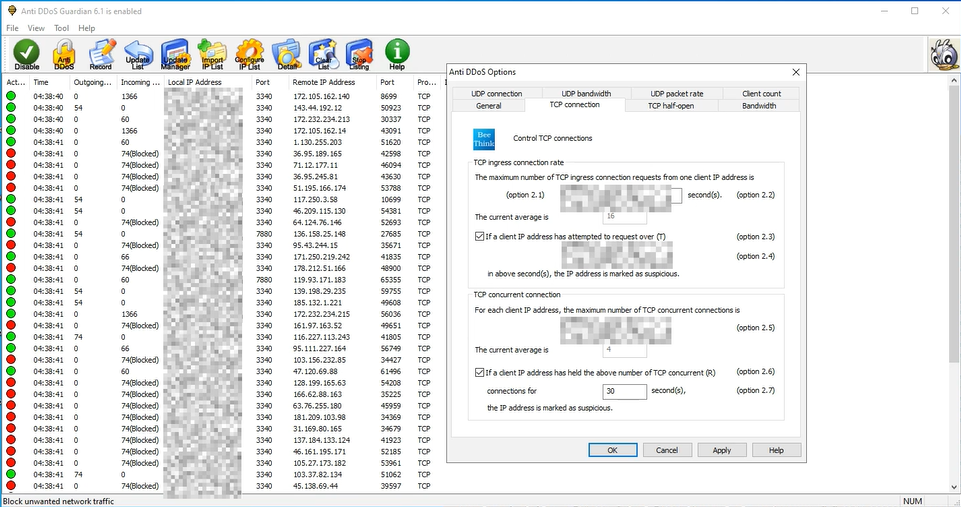Open the Help toolbar icon
The width and height of the screenshot is (961, 507).
tap(397, 54)
